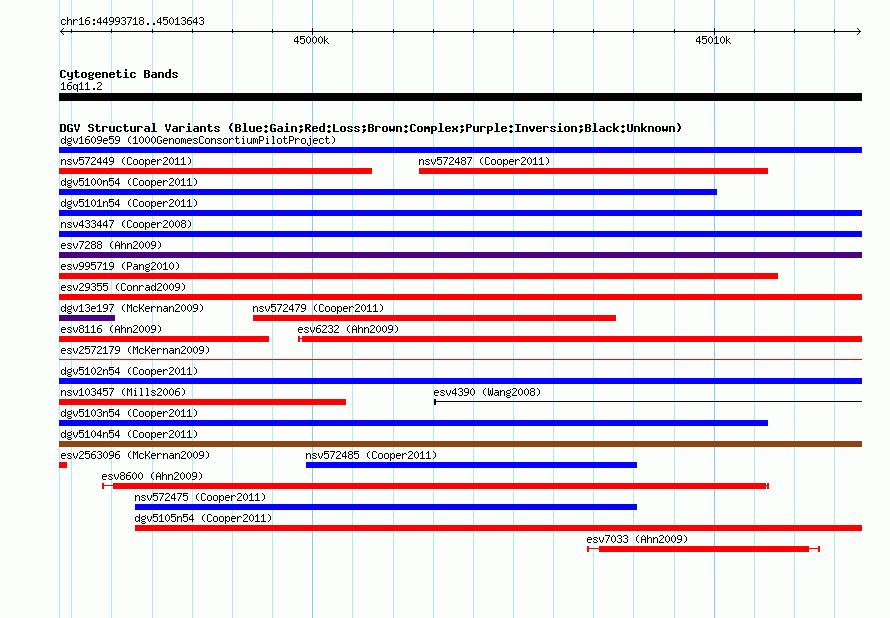Open the esv8116 (Ahn2009) label
Image resolution: width=890 pixels, height=618 pixels.
(x=111, y=329)
